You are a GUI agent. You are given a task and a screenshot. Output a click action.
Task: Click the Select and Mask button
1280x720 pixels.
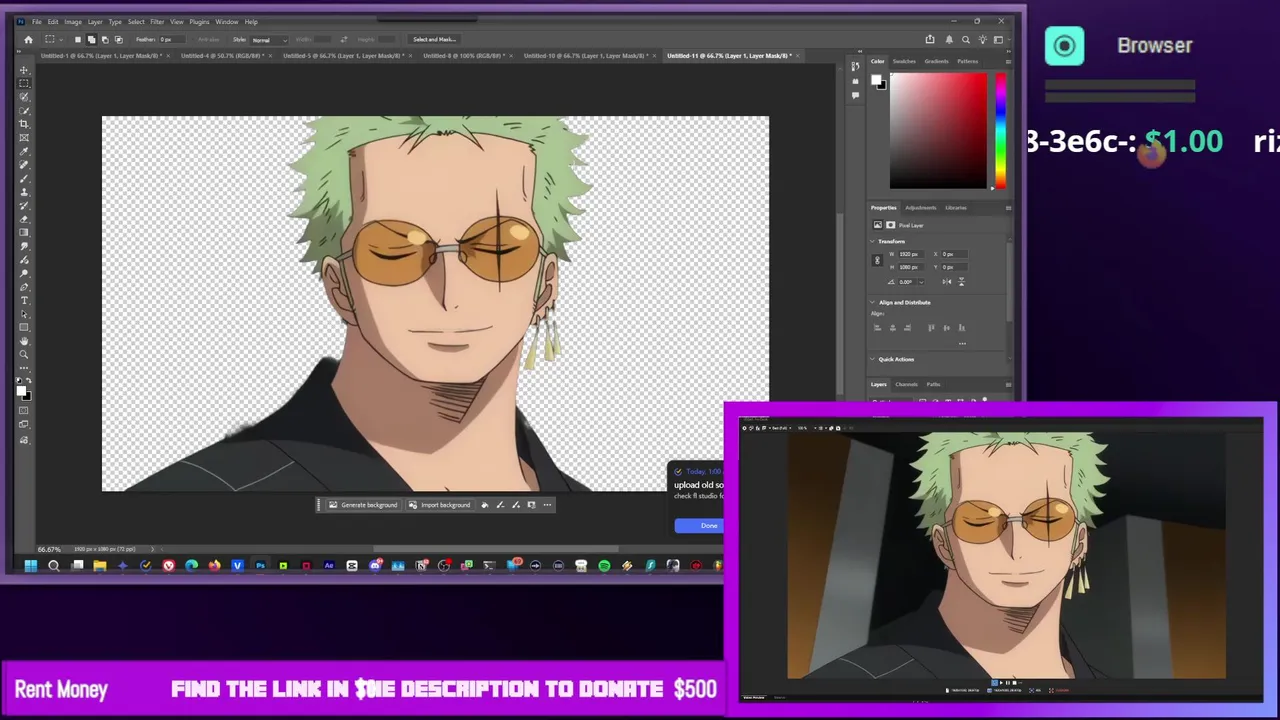click(434, 40)
